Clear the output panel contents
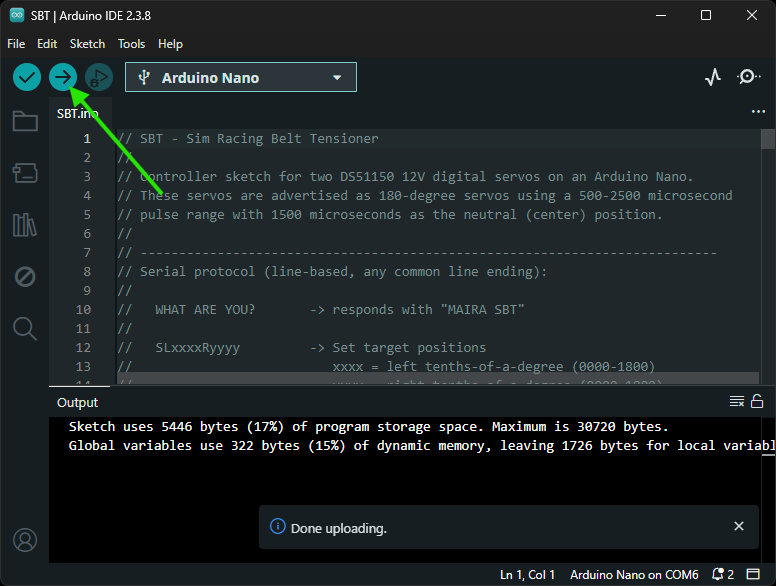This screenshot has width=776, height=586. (736, 402)
